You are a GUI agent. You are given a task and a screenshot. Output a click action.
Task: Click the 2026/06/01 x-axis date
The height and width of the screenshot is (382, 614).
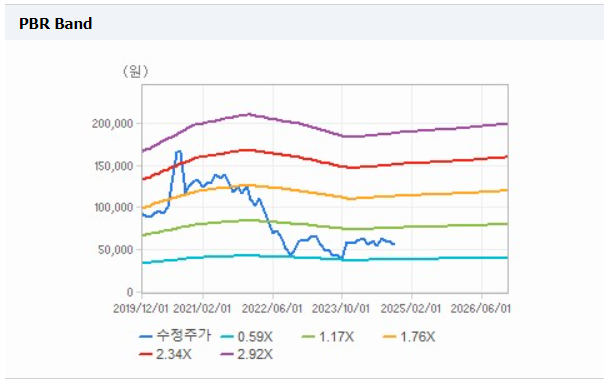point(480,308)
